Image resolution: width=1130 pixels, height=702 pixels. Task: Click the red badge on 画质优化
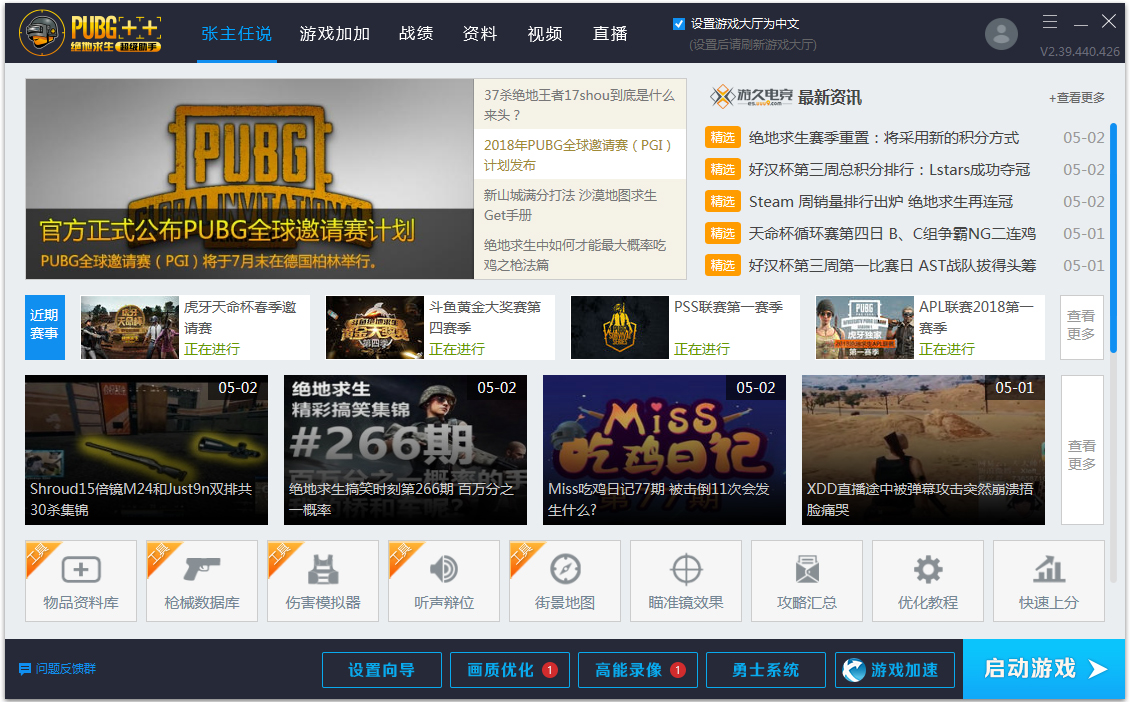click(550, 670)
